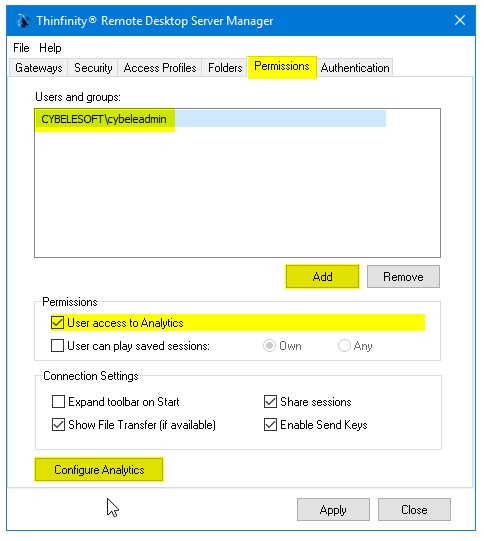Click the Add button

[x=322, y=276]
